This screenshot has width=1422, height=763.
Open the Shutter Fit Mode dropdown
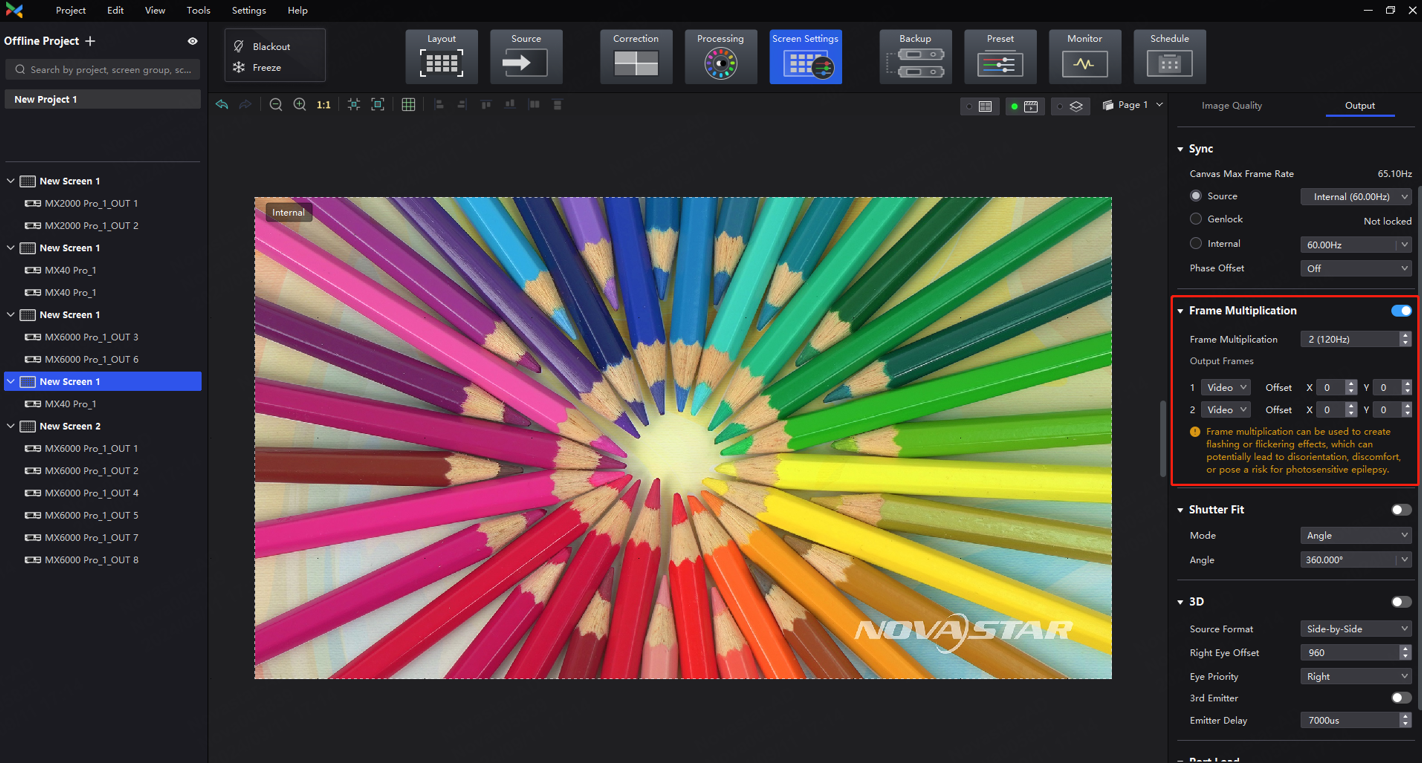click(1355, 536)
